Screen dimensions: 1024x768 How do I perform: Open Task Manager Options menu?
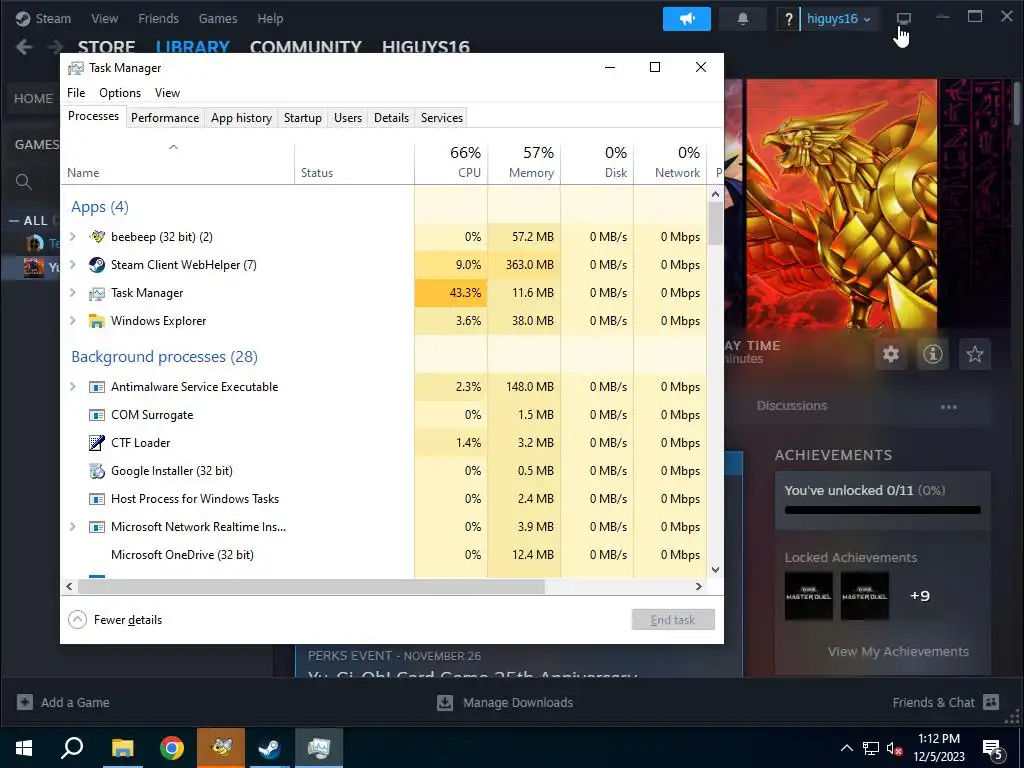pyautogui.click(x=120, y=93)
